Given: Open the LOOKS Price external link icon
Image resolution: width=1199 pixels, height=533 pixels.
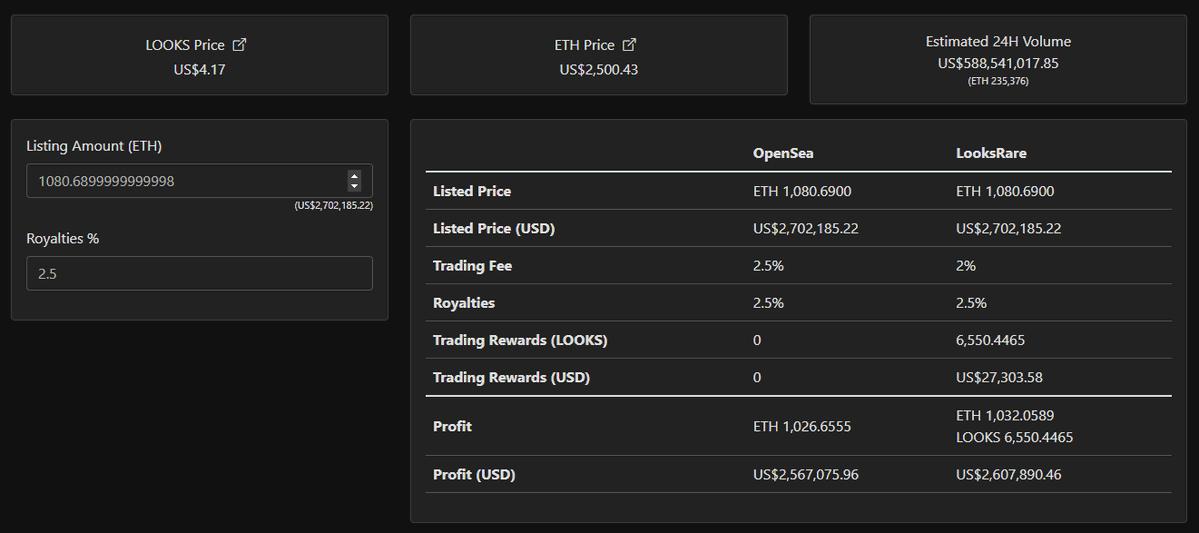Looking at the screenshot, I should [x=239, y=45].
